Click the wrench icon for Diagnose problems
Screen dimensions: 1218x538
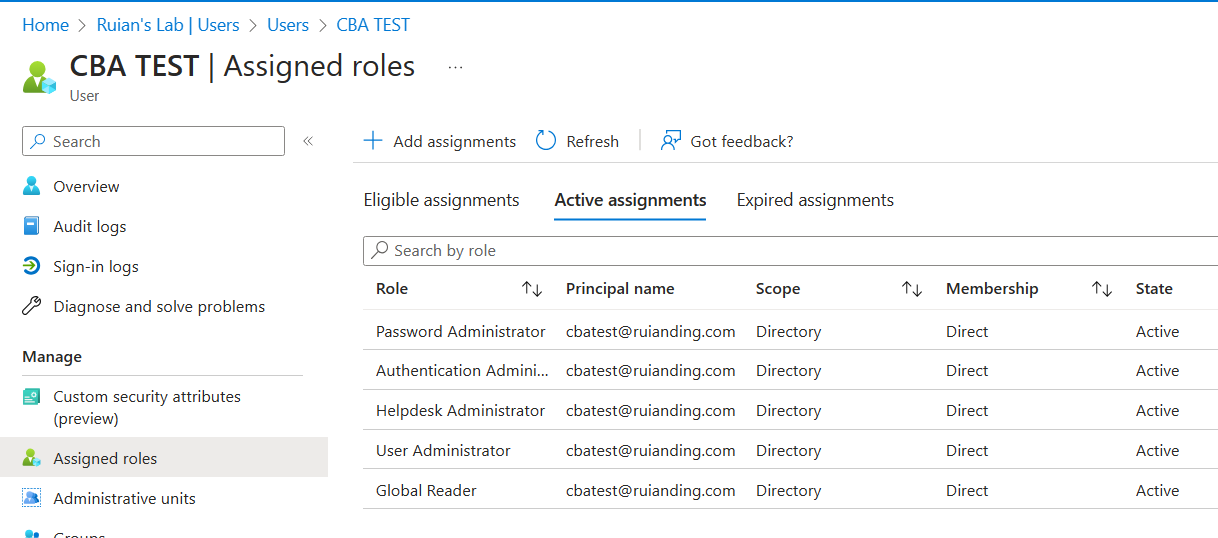click(x=32, y=306)
